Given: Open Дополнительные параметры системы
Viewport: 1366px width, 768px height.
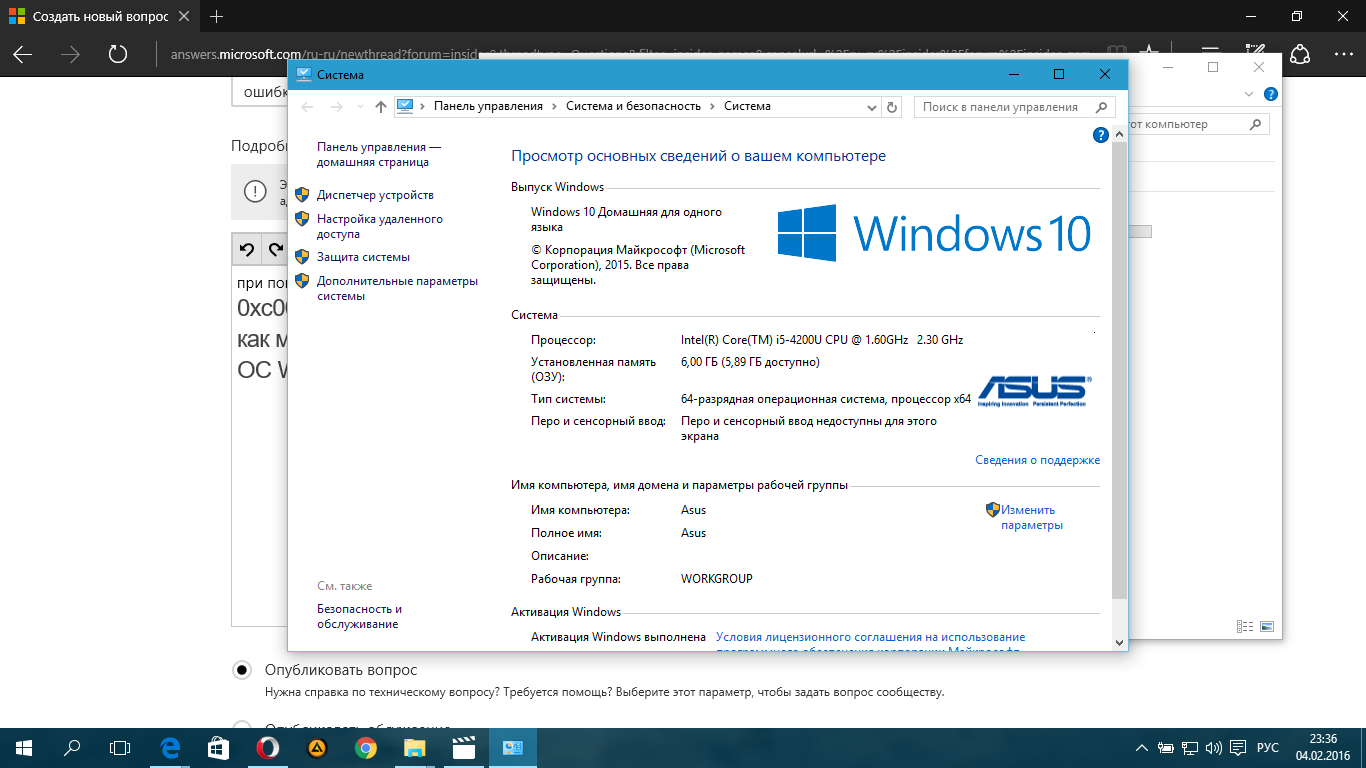Looking at the screenshot, I should pyautogui.click(x=397, y=288).
